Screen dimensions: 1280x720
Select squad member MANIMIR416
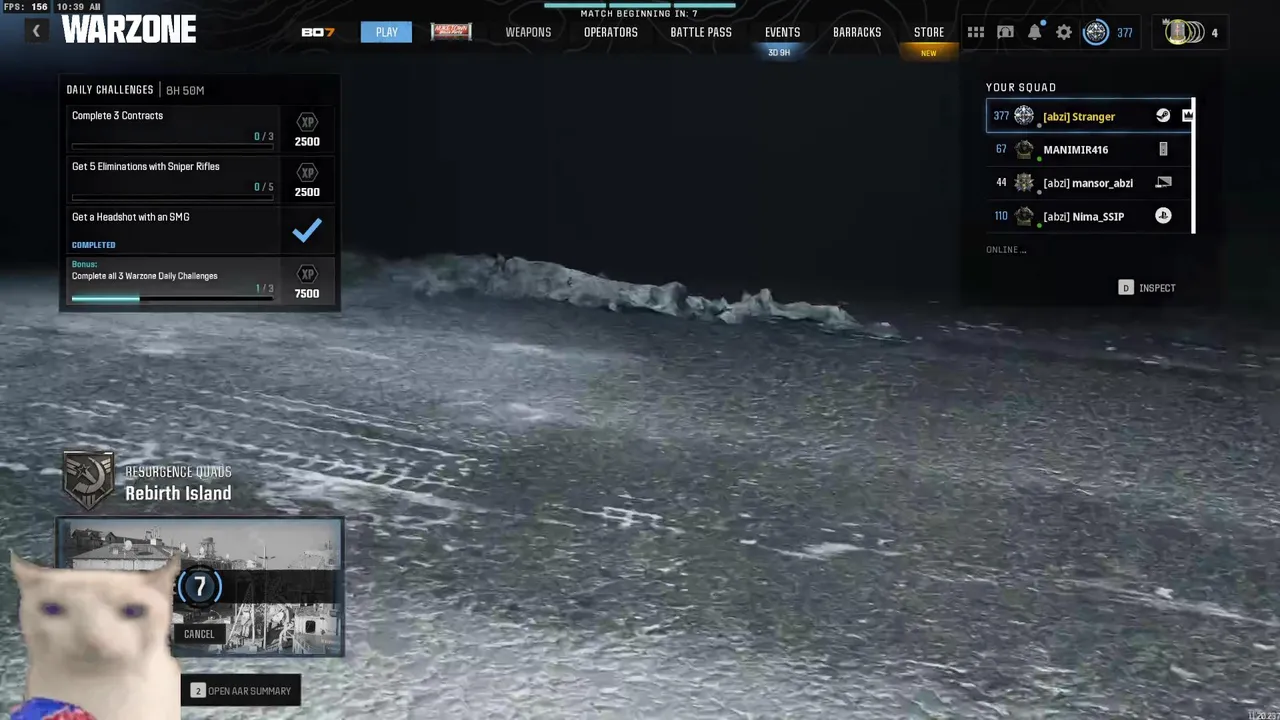coord(1089,149)
